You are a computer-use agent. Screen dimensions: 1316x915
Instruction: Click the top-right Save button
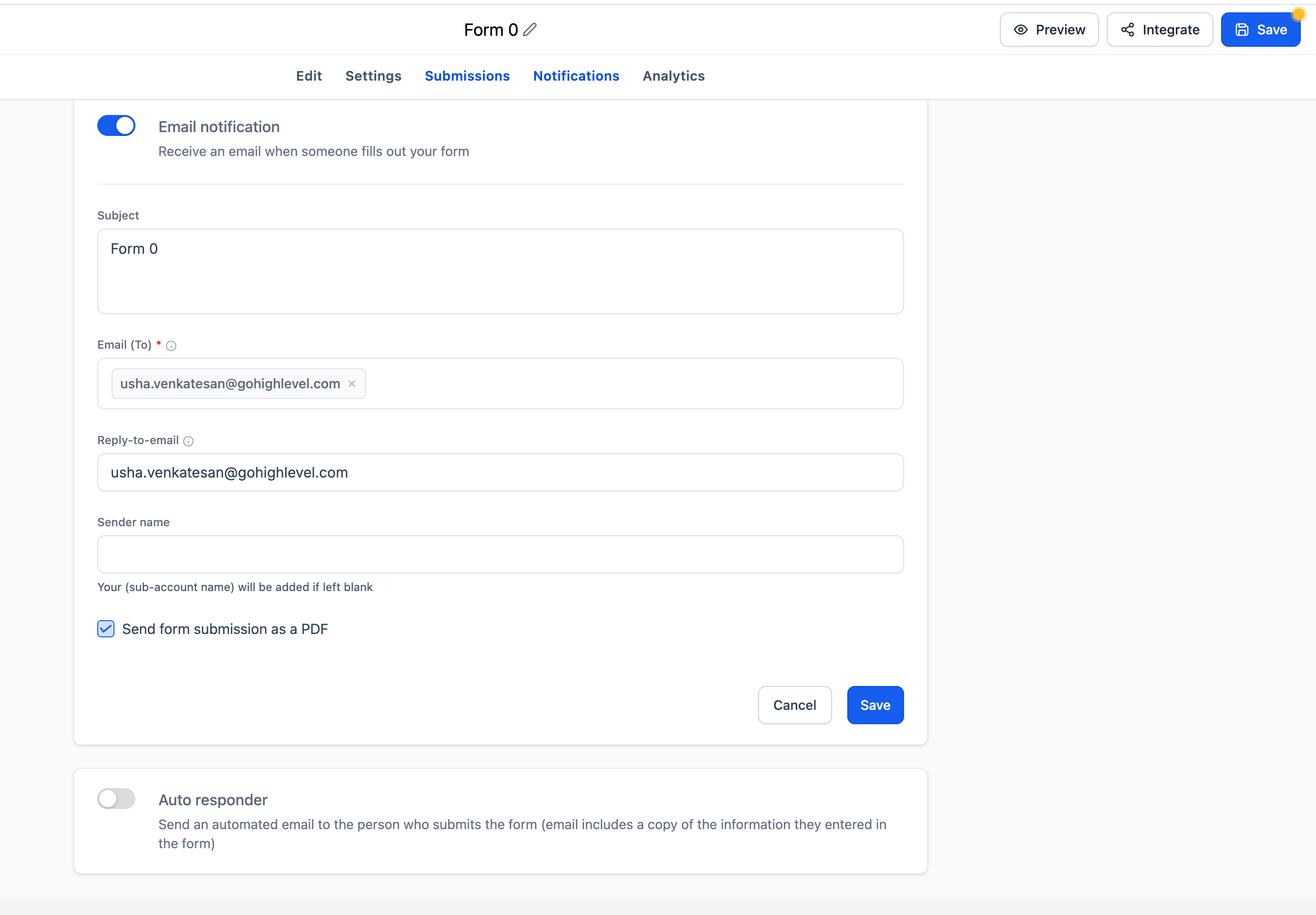[1260, 29]
